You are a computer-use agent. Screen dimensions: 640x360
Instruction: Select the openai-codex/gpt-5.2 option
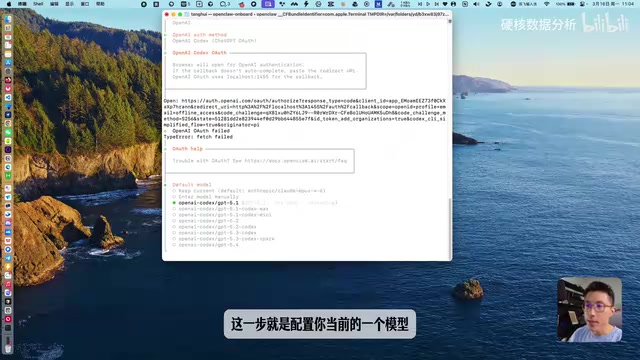pos(206,221)
